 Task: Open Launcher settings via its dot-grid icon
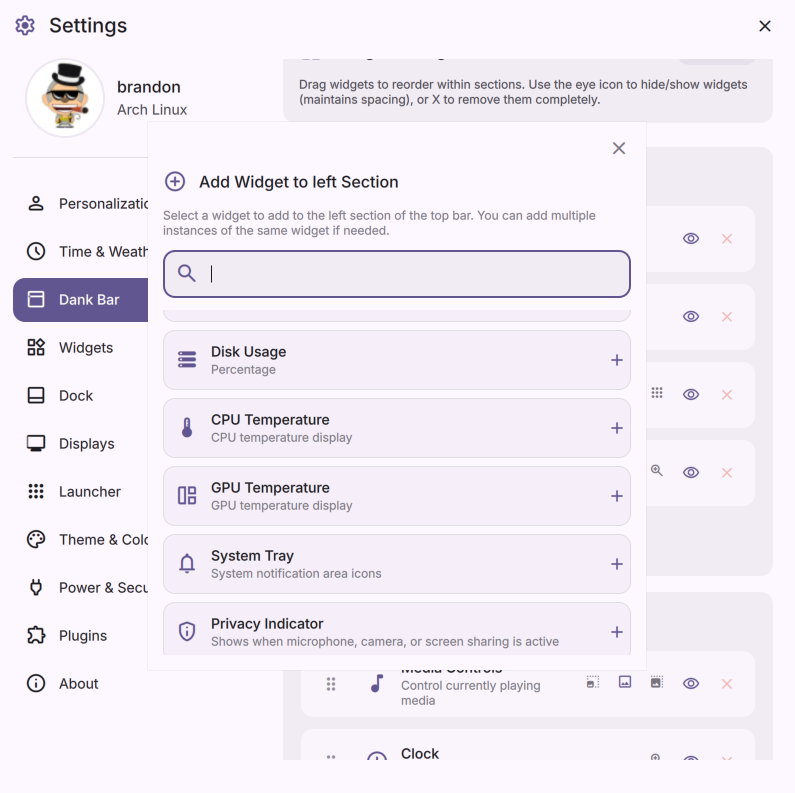tap(35, 491)
